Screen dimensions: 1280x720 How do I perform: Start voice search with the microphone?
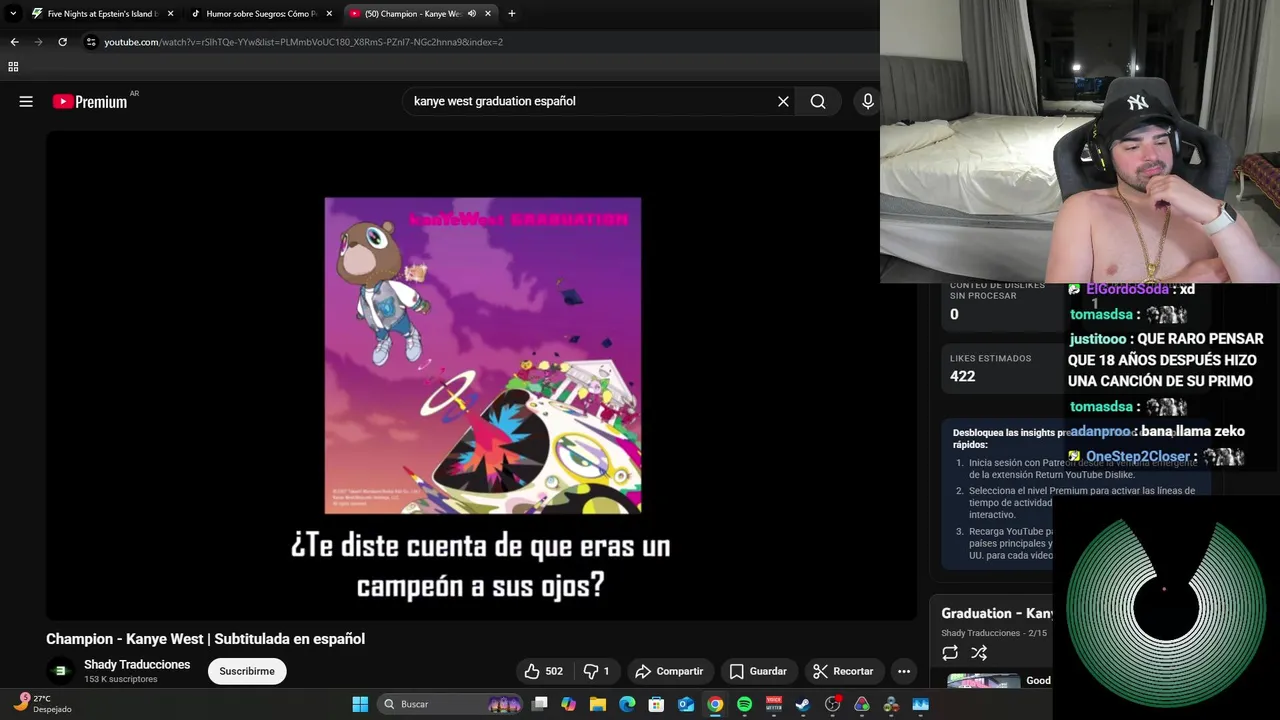pos(867,101)
